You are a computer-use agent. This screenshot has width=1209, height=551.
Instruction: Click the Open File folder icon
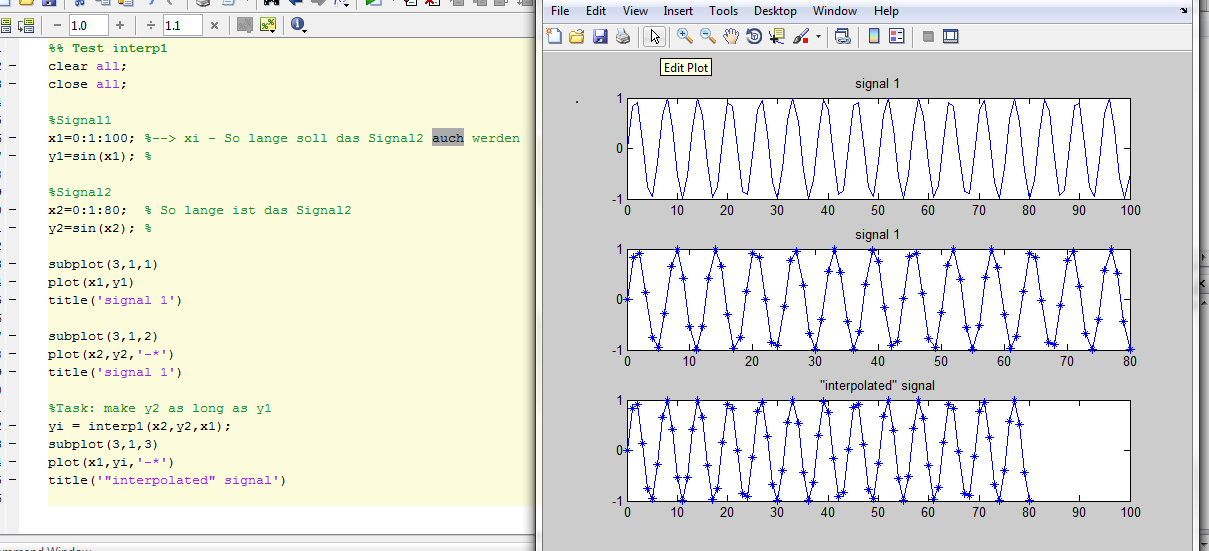(x=577, y=37)
